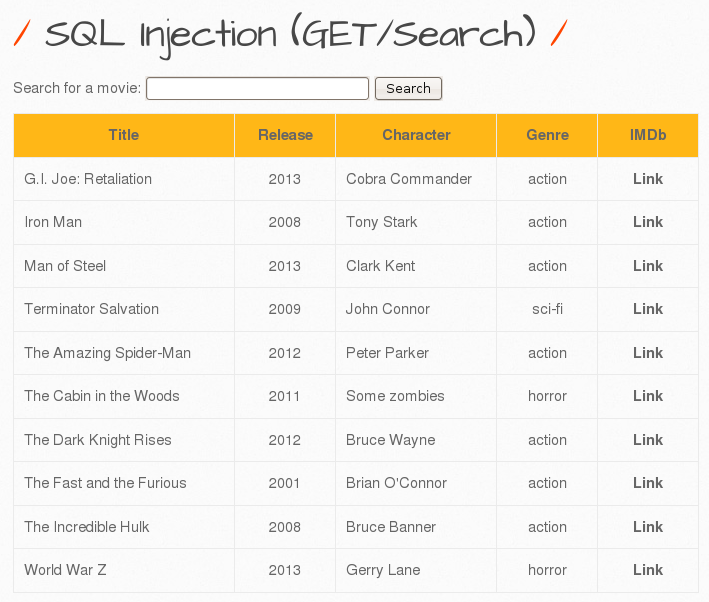709x602 pixels.
Task: Click the movie search input field
Action: [257, 88]
